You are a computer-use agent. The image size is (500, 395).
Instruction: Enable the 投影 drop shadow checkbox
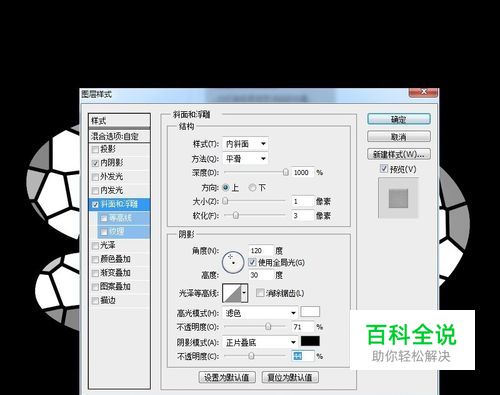coord(95,149)
